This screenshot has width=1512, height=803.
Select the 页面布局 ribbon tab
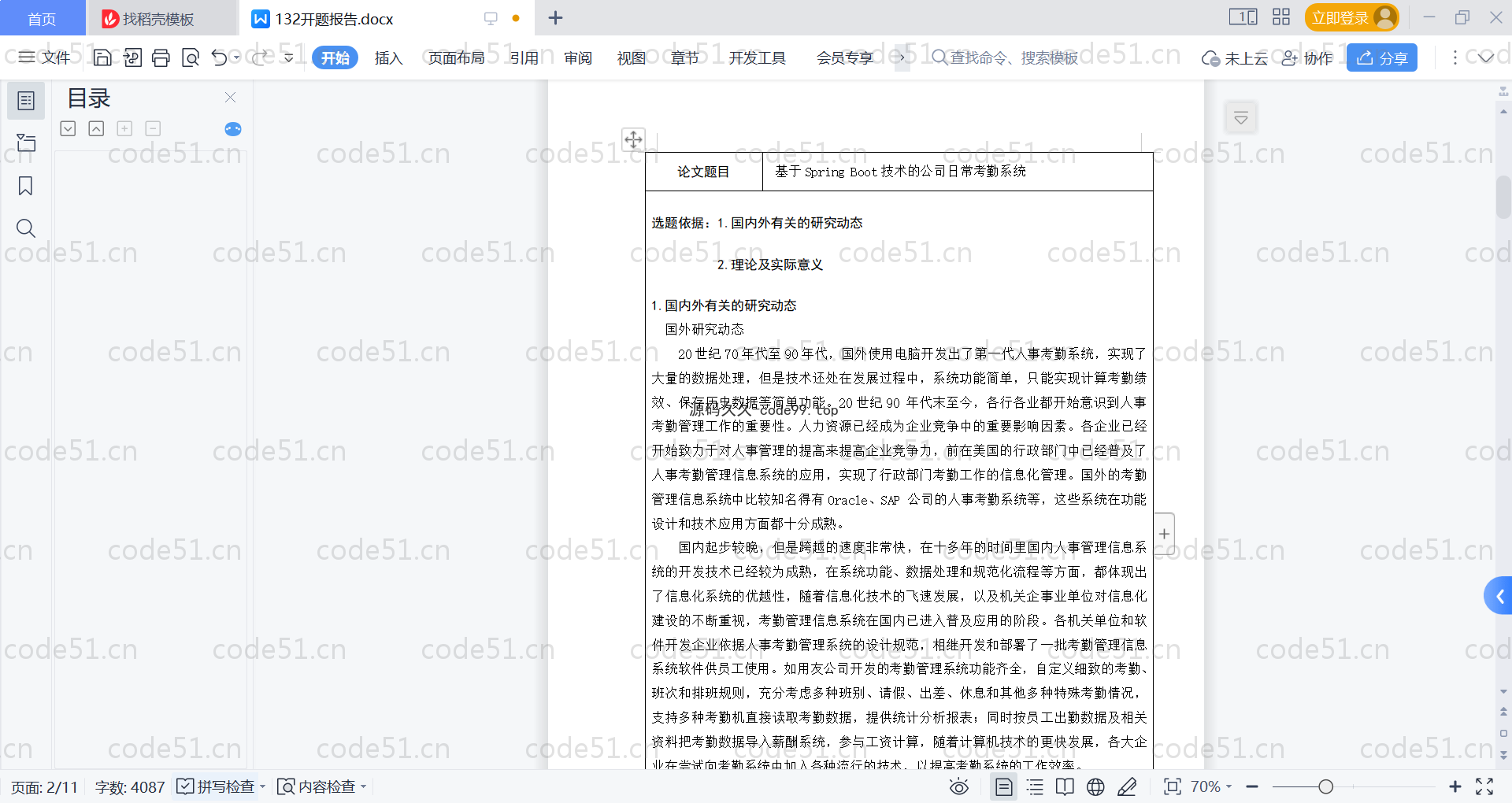457,57
